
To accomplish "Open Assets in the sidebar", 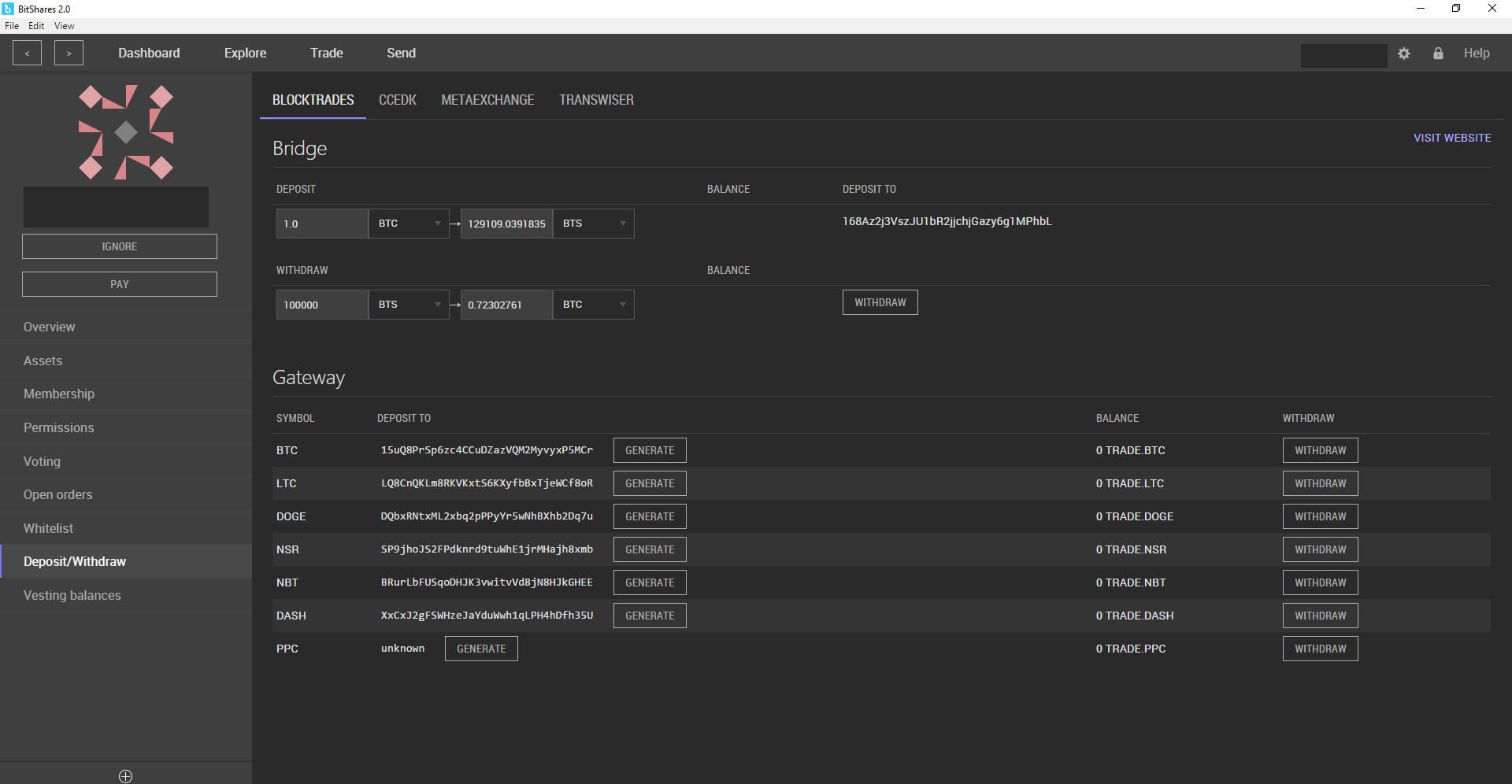I will pos(126,361).
